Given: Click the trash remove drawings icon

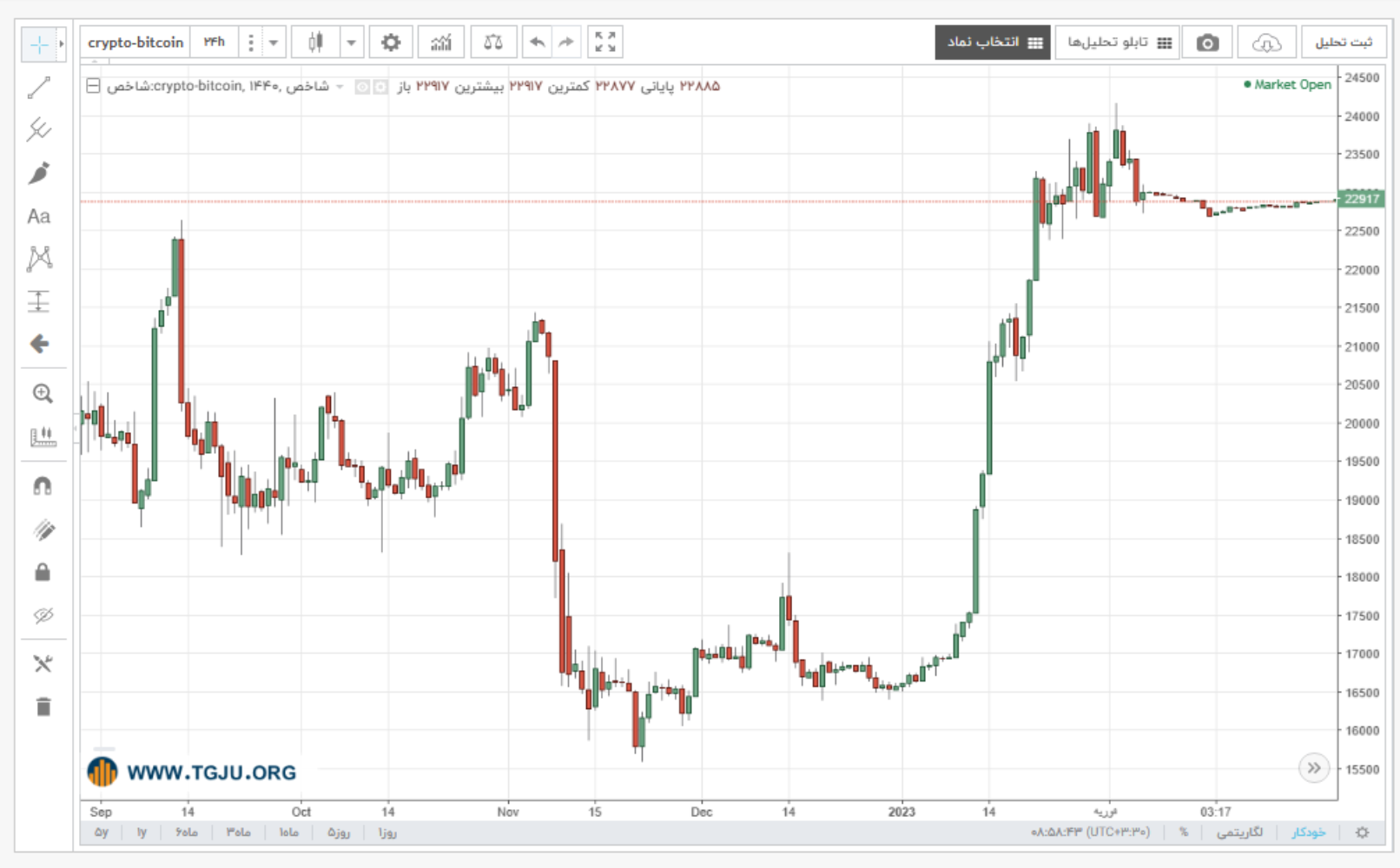Looking at the screenshot, I should click(43, 706).
